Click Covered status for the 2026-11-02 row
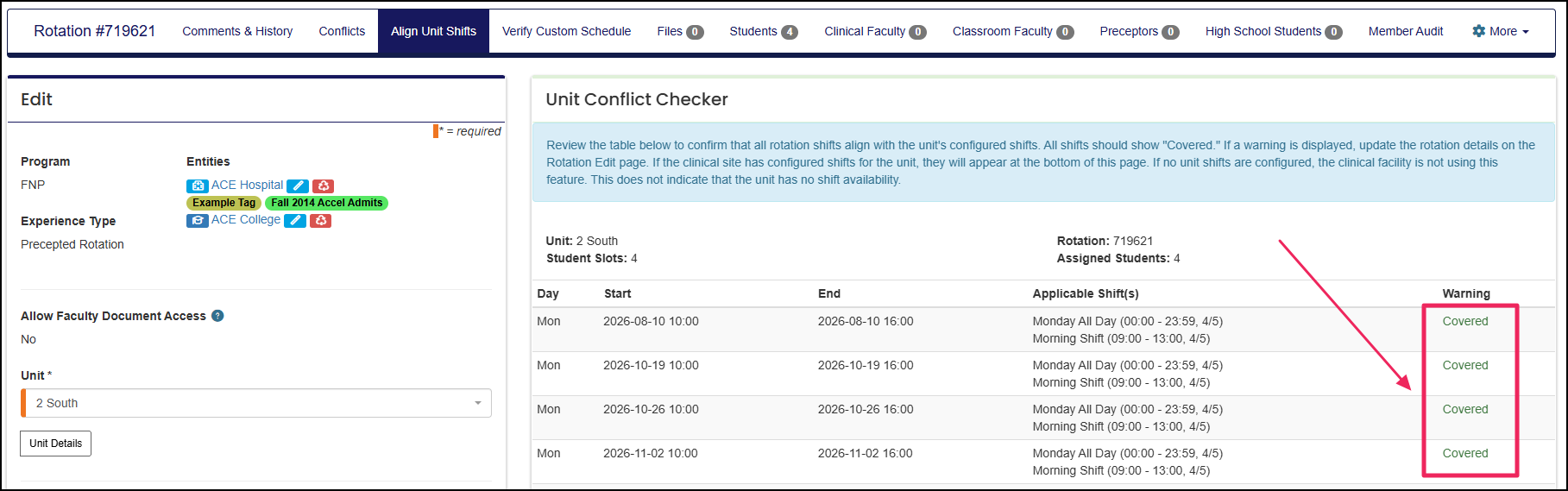This screenshot has height=491, width=1568. pos(1465,453)
